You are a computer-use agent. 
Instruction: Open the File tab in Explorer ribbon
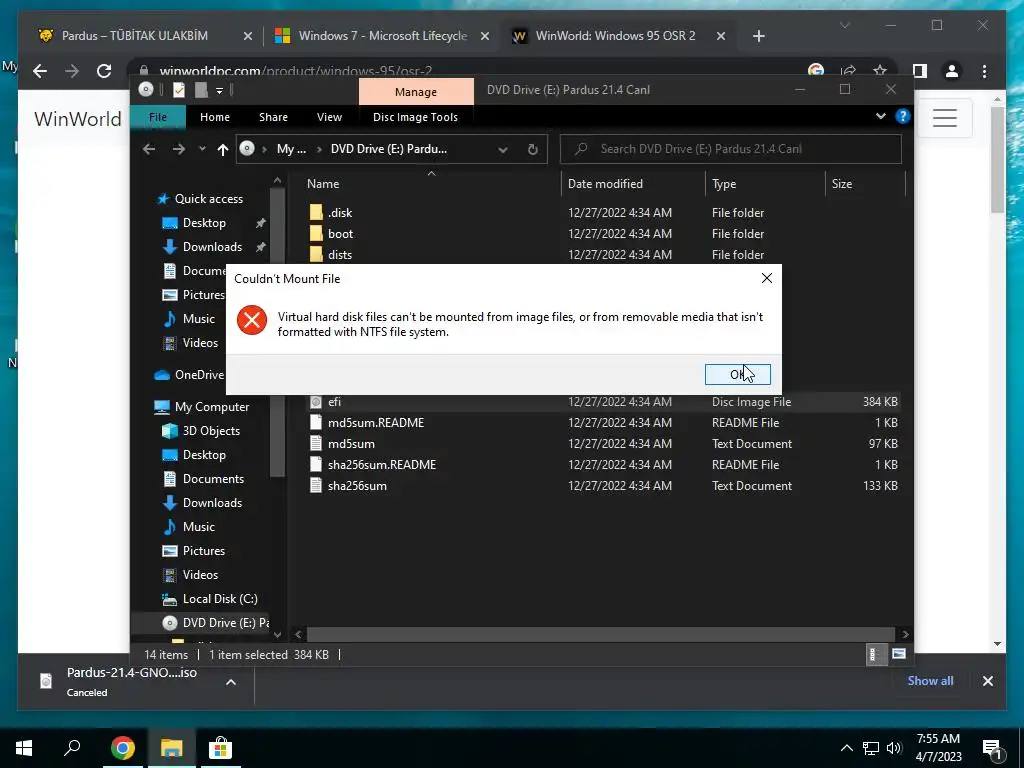click(x=157, y=117)
